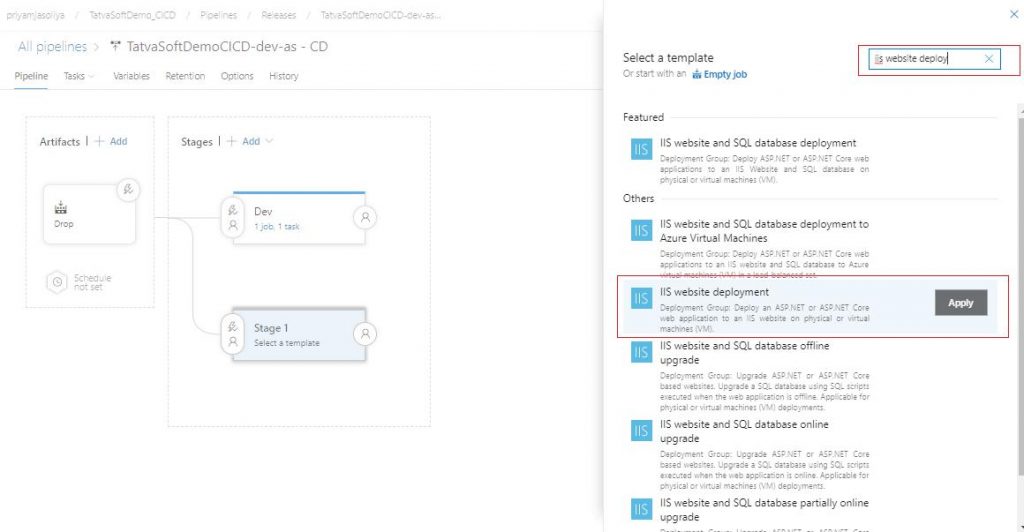Screen dimensions: 1024x532
Task: Click IIS icon of SQL database offline upgrade
Action: point(641,352)
